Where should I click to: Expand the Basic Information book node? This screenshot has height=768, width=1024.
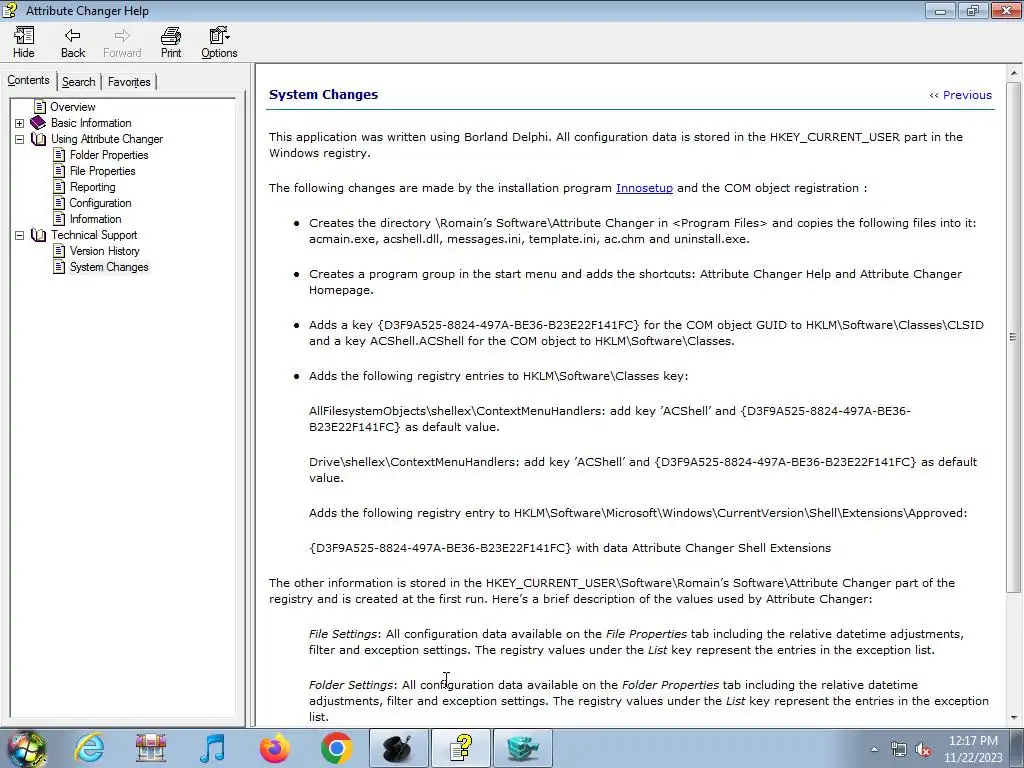pyautogui.click(x=20, y=123)
